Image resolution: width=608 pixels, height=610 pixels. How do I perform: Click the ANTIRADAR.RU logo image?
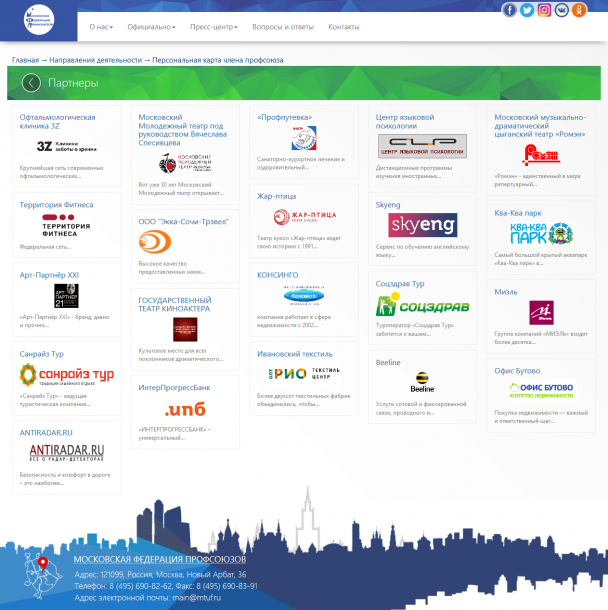click(67, 453)
